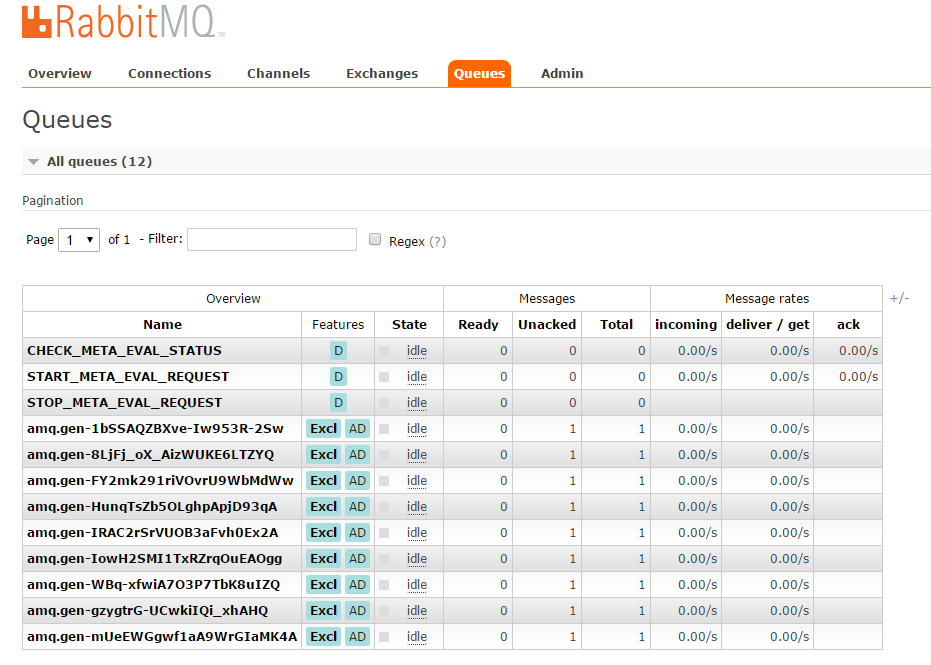Click AD badge on amq.gen-IRAC2rSrVUOB3aFvh0Ex2A row
The height and width of the screenshot is (665, 931).
pyautogui.click(x=357, y=533)
